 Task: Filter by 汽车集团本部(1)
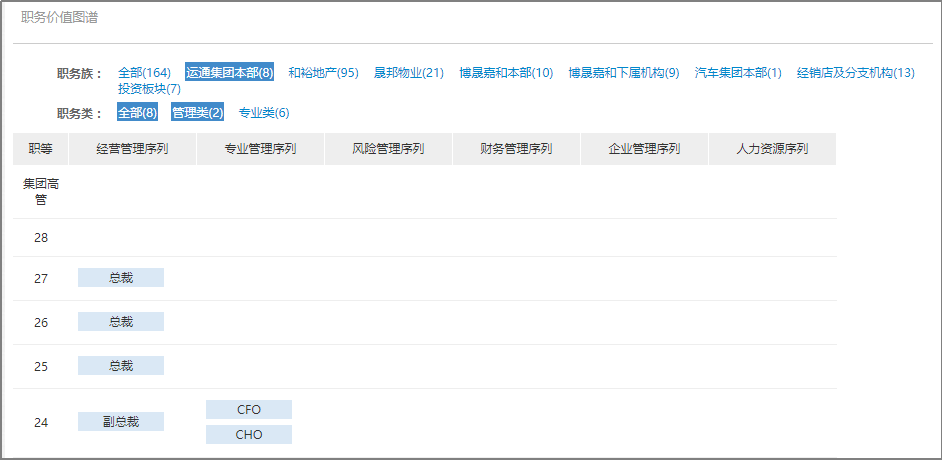click(738, 73)
